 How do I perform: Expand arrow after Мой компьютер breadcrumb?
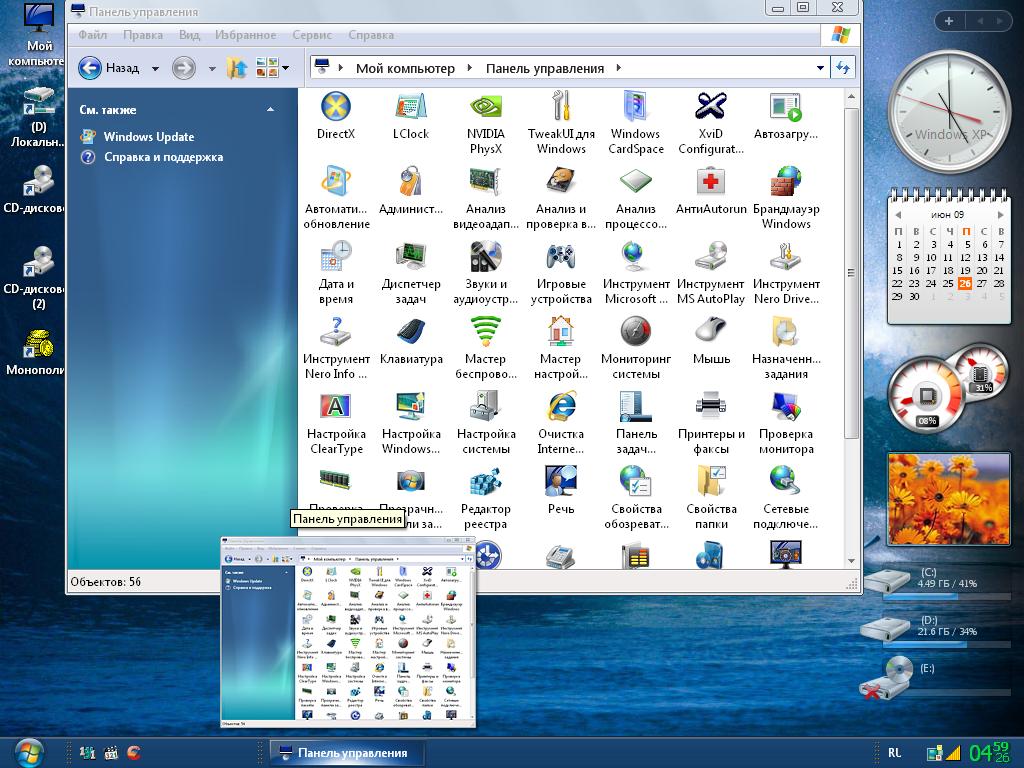[470, 68]
